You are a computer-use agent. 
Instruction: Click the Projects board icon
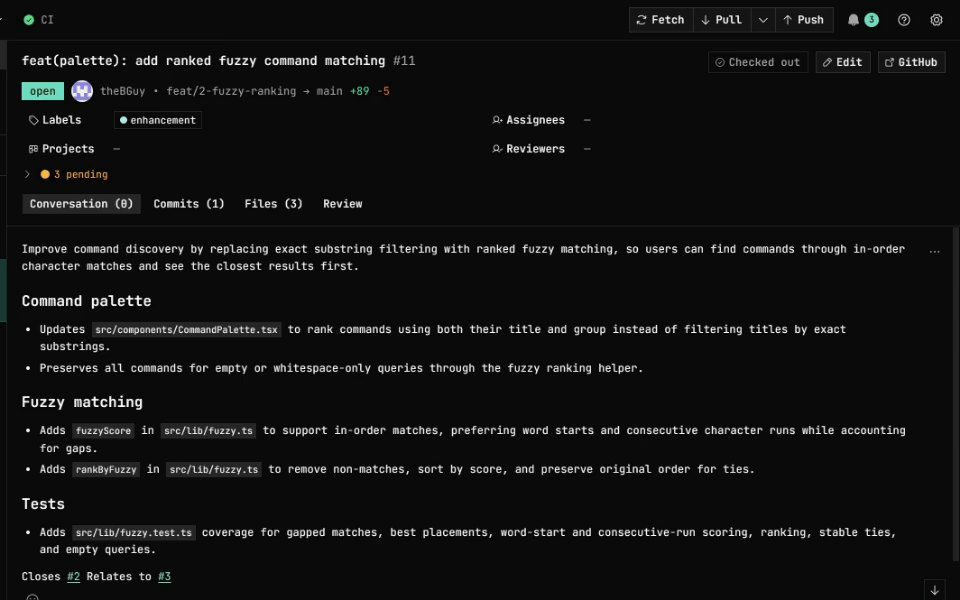coord(33,149)
